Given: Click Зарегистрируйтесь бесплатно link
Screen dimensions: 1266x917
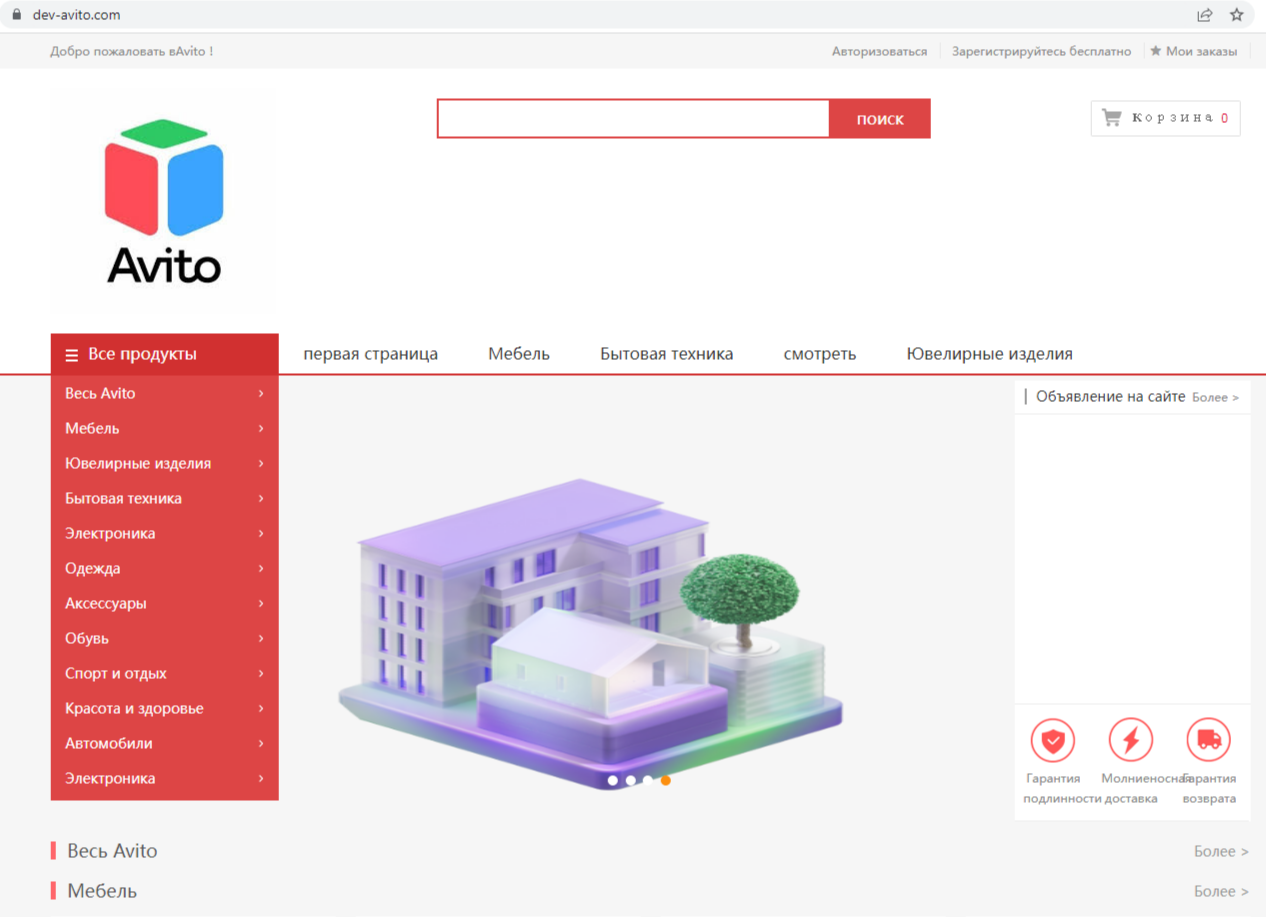Looking at the screenshot, I should tap(1042, 50).
